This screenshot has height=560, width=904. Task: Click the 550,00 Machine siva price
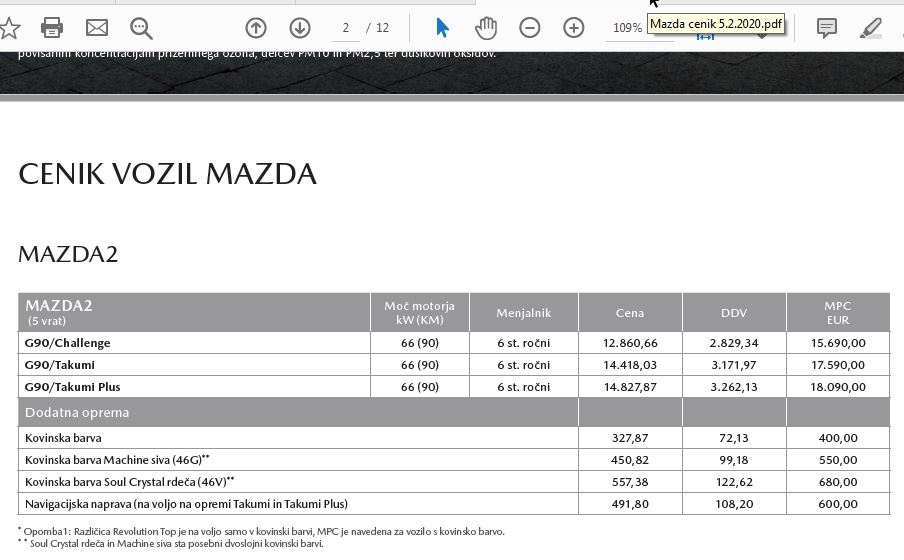tap(838, 460)
